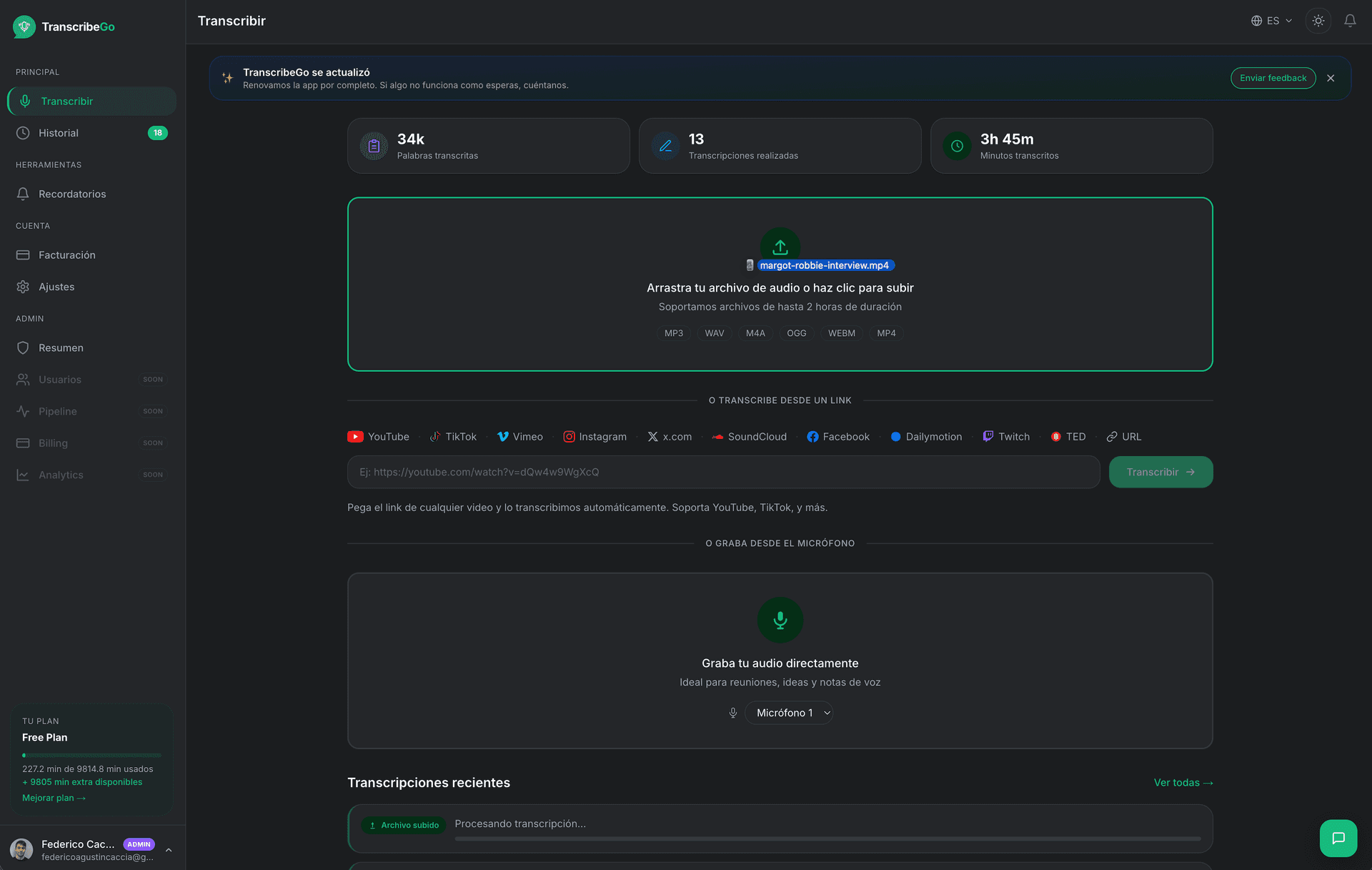
Task: Click the Free Plan usage progress bar
Action: pyautogui.click(x=91, y=756)
